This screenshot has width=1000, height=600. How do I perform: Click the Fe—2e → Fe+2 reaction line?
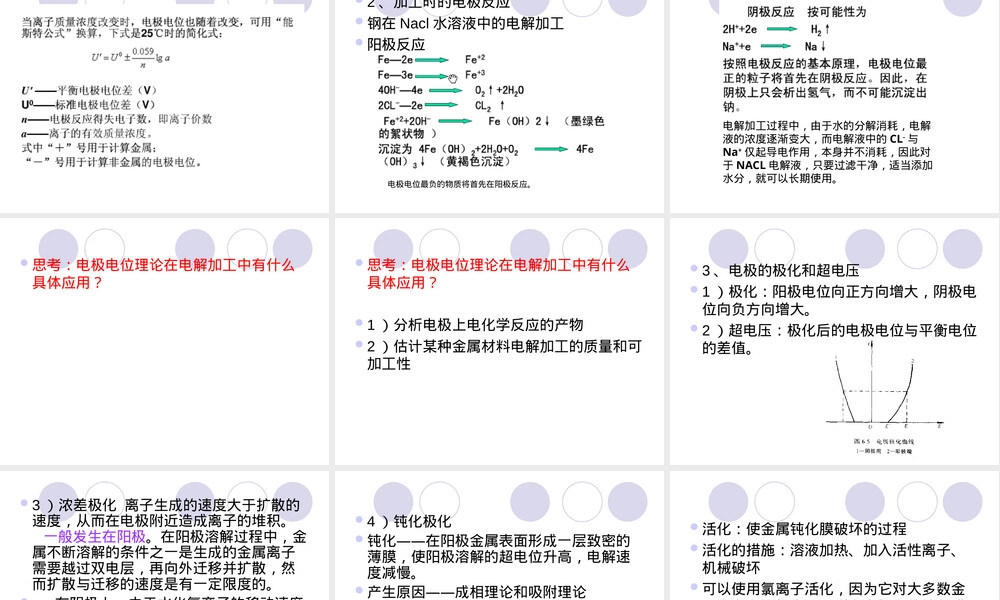click(431, 59)
